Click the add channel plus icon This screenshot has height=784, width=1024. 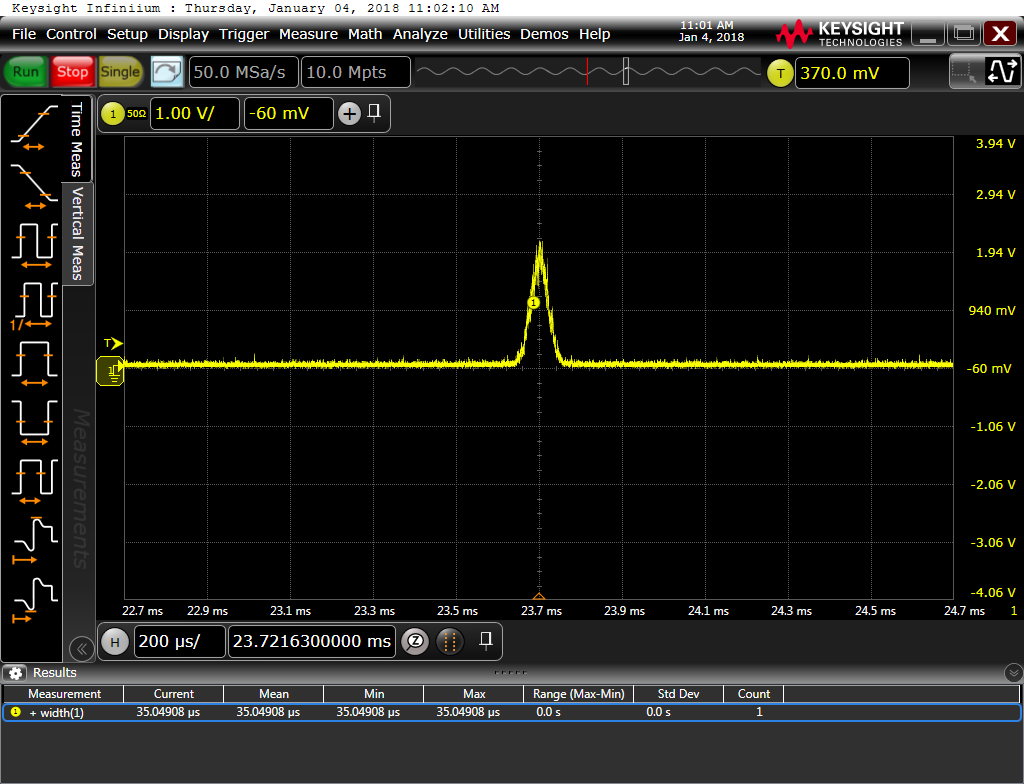coord(349,114)
